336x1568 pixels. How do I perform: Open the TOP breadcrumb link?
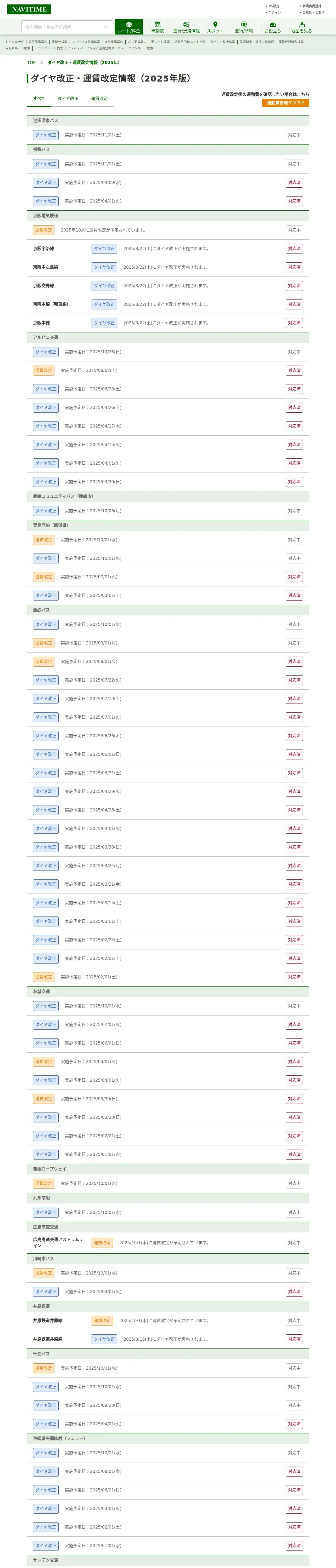pos(31,63)
